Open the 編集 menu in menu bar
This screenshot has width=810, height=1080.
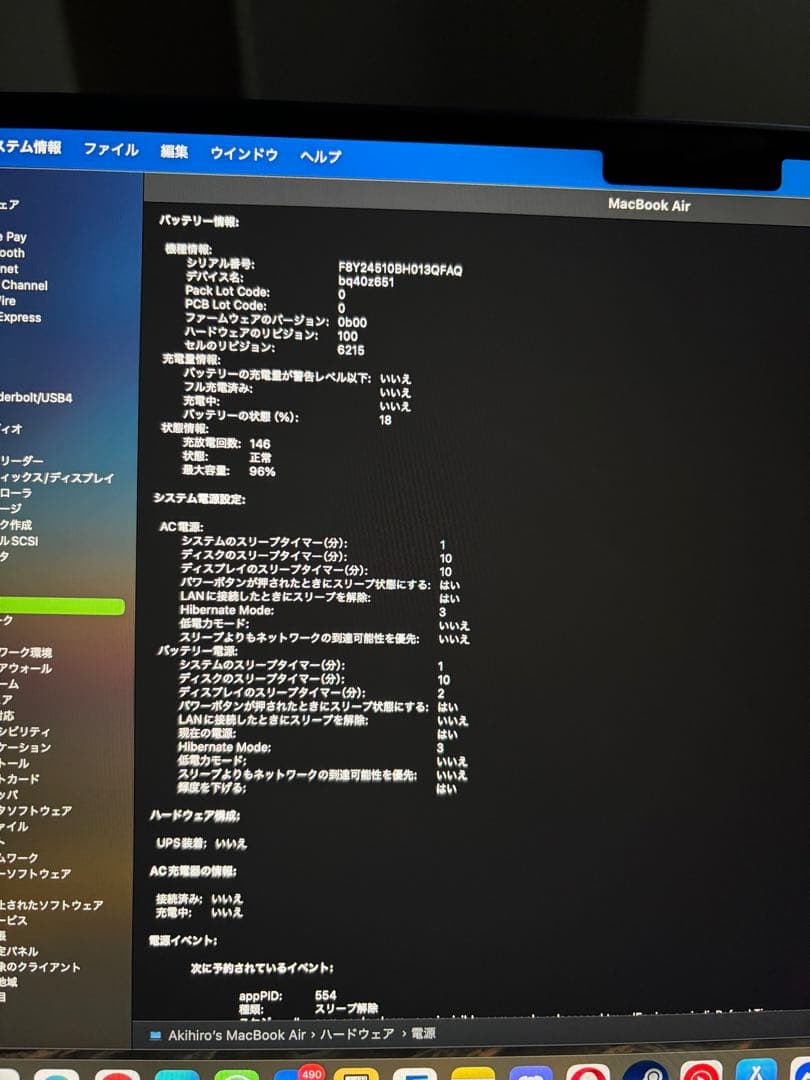pyautogui.click(x=174, y=151)
